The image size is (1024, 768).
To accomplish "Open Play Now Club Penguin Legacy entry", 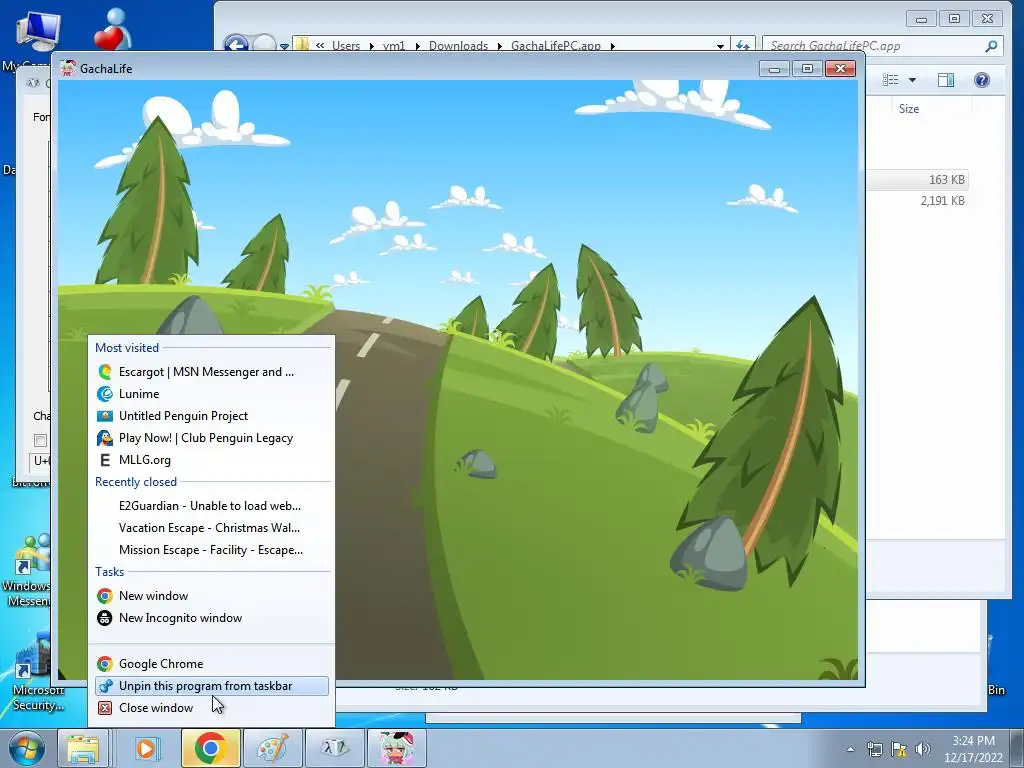I will [x=212, y=438].
